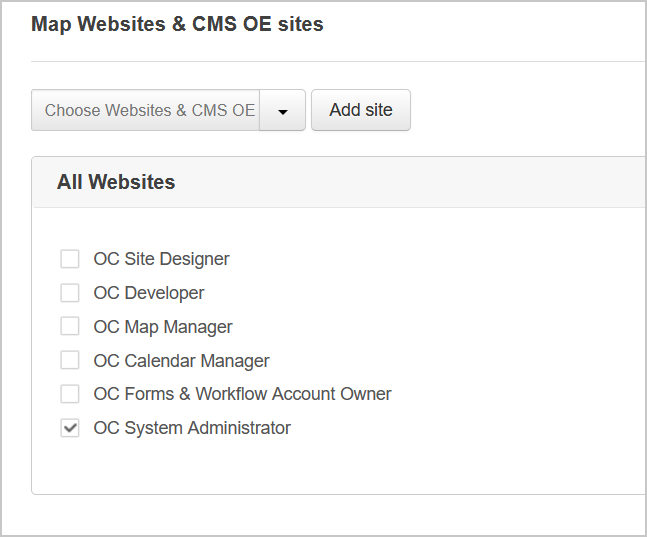This screenshot has height=537, width=647.
Task: Enable the OC Developer role checkbox
Action: pyautogui.click(x=70, y=293)
